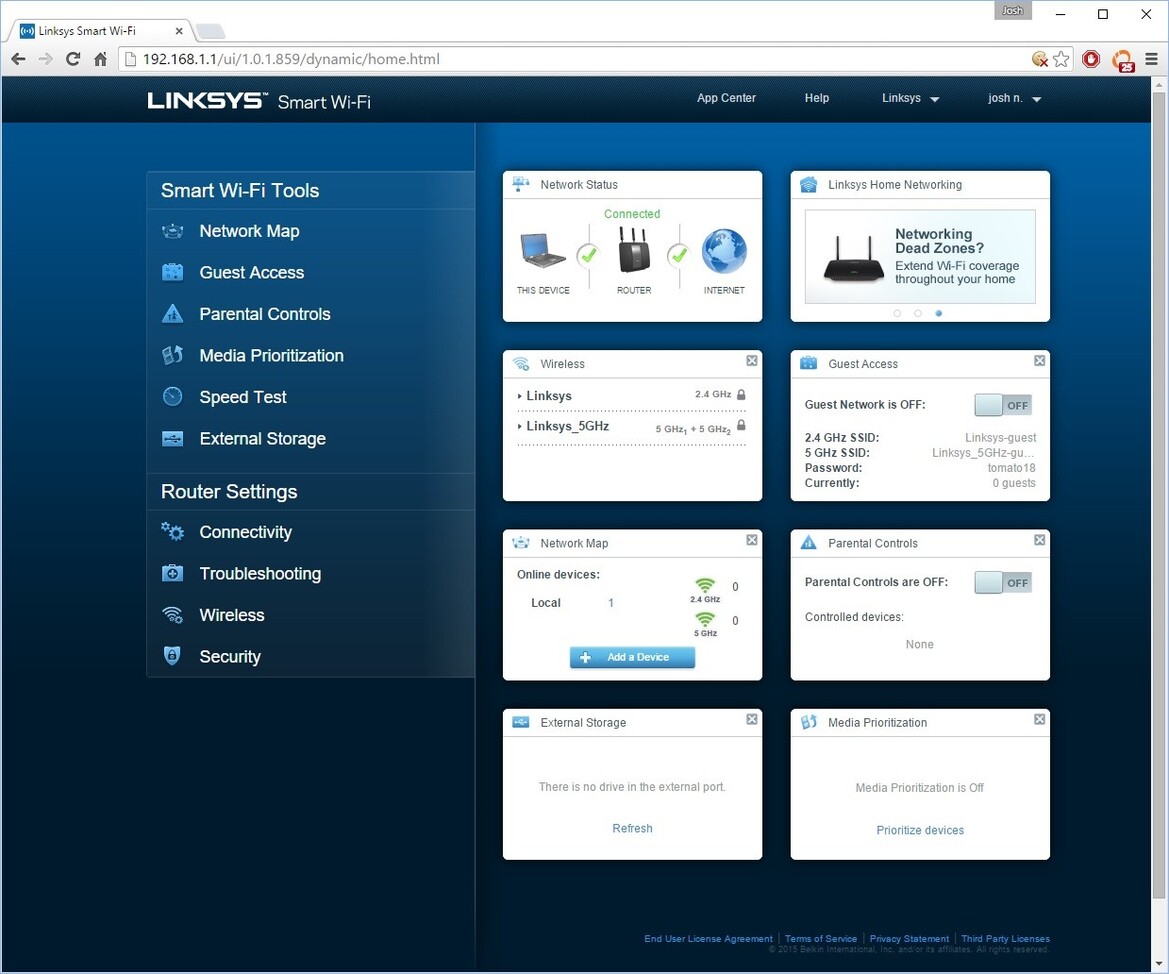1169x974 pixels.
Task: Click the Wireless settings sidebar icon
Action: coord(172,615)
